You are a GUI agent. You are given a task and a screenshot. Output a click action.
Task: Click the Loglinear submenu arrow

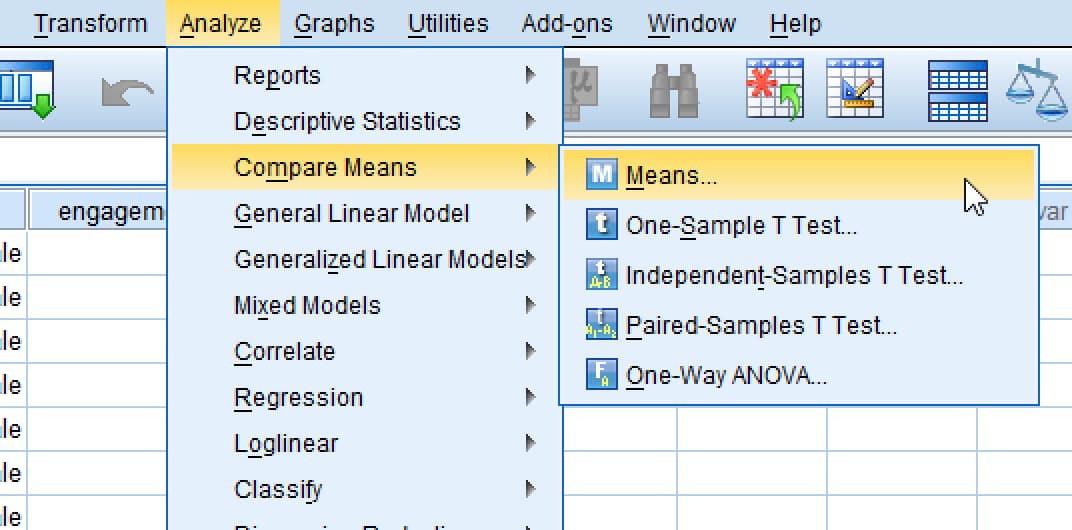click(x=530, y=444)
